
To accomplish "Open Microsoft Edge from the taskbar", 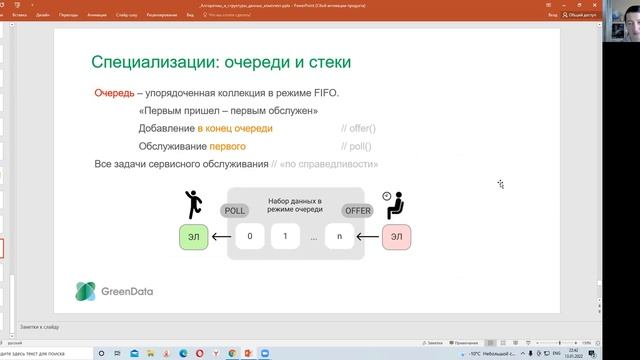I will [183, 353].
